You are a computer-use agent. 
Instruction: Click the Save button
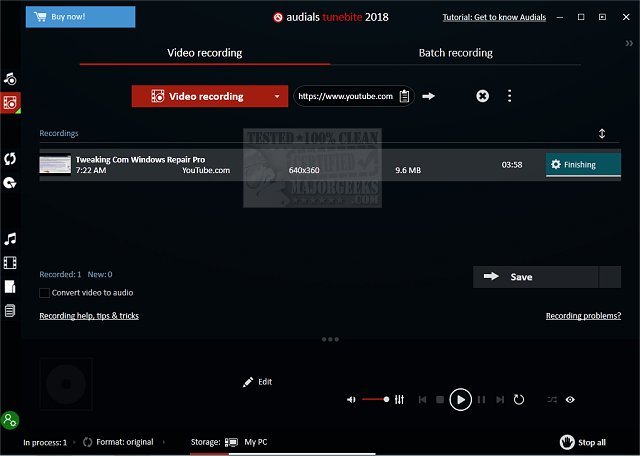click(x=536, y=277)
